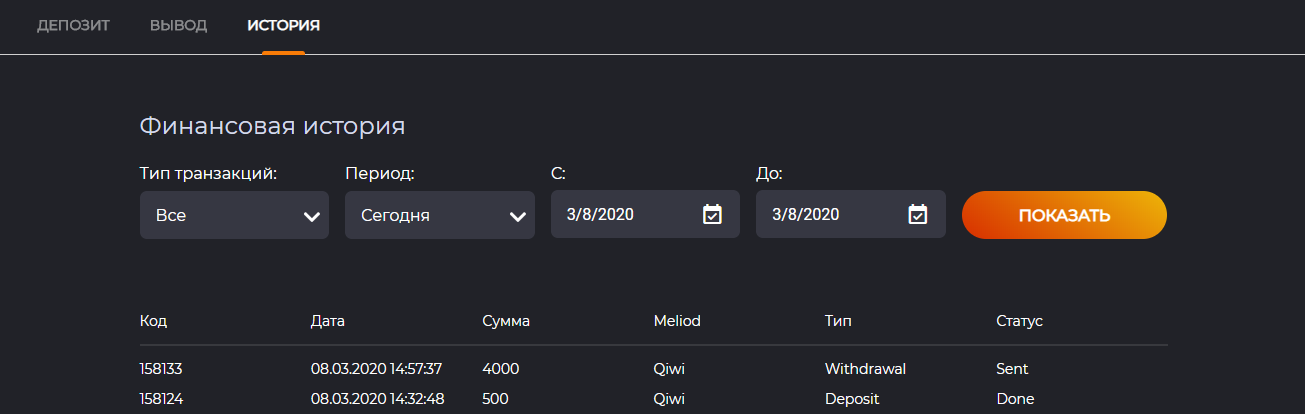This screenshot has width=1305, height=414.
Task: Switch to the Вывод tab
Action: click(x=178, y=25)
